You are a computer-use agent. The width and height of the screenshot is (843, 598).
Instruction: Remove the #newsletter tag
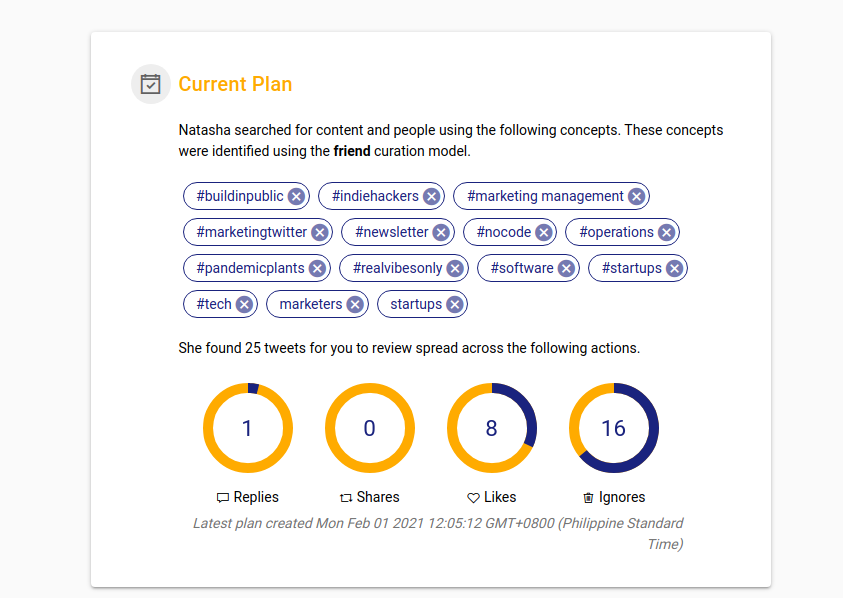coord(441,232)
